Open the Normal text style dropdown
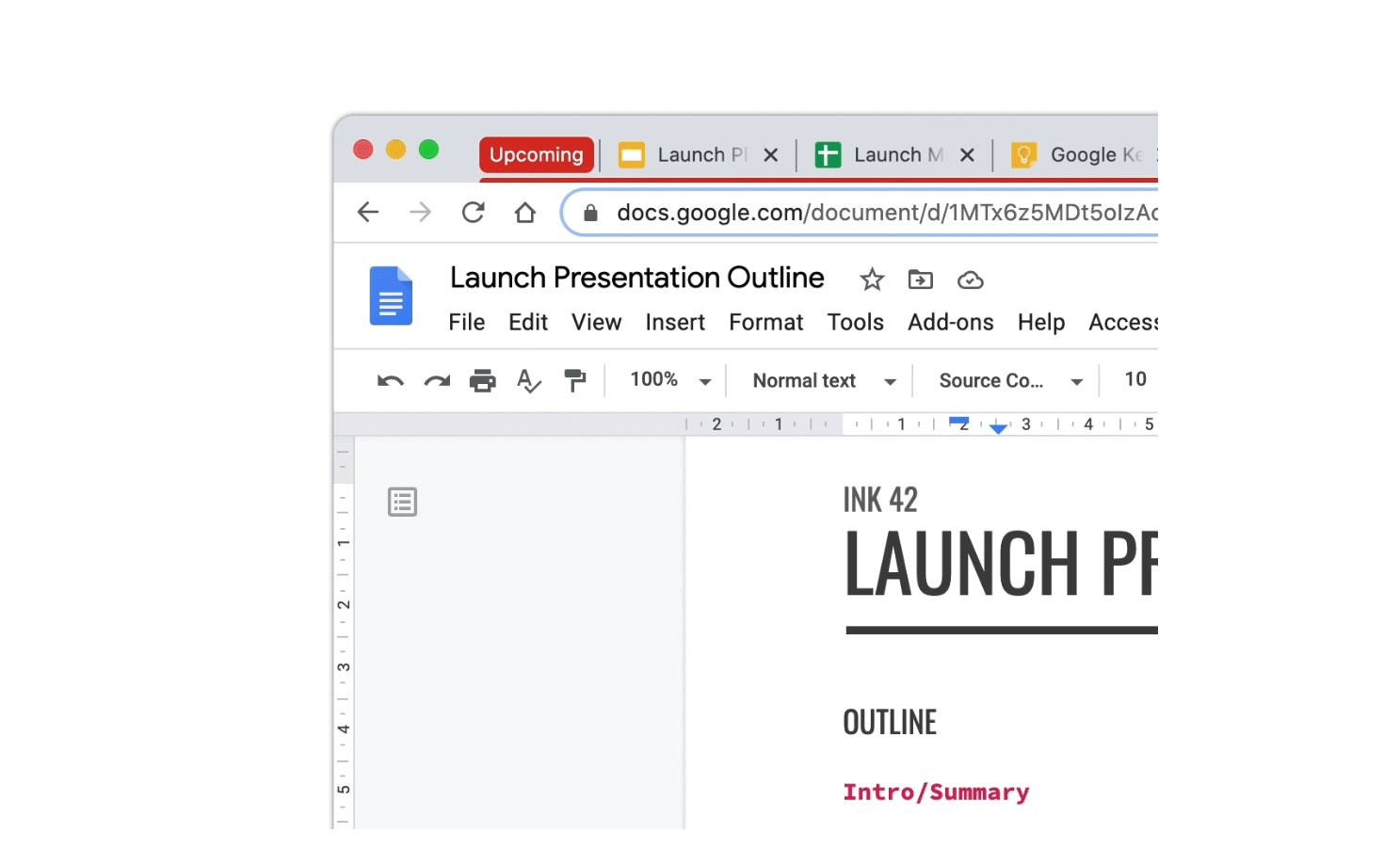 tap(824, 380)
